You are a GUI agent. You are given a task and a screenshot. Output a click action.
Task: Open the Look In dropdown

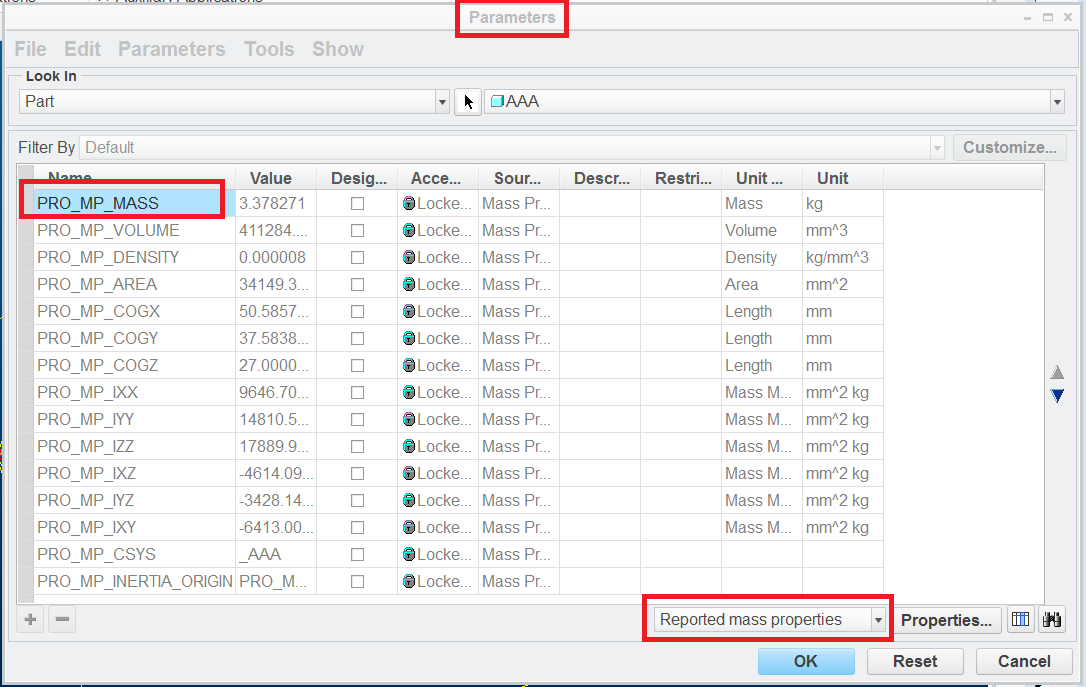click(x=441, y=101)
